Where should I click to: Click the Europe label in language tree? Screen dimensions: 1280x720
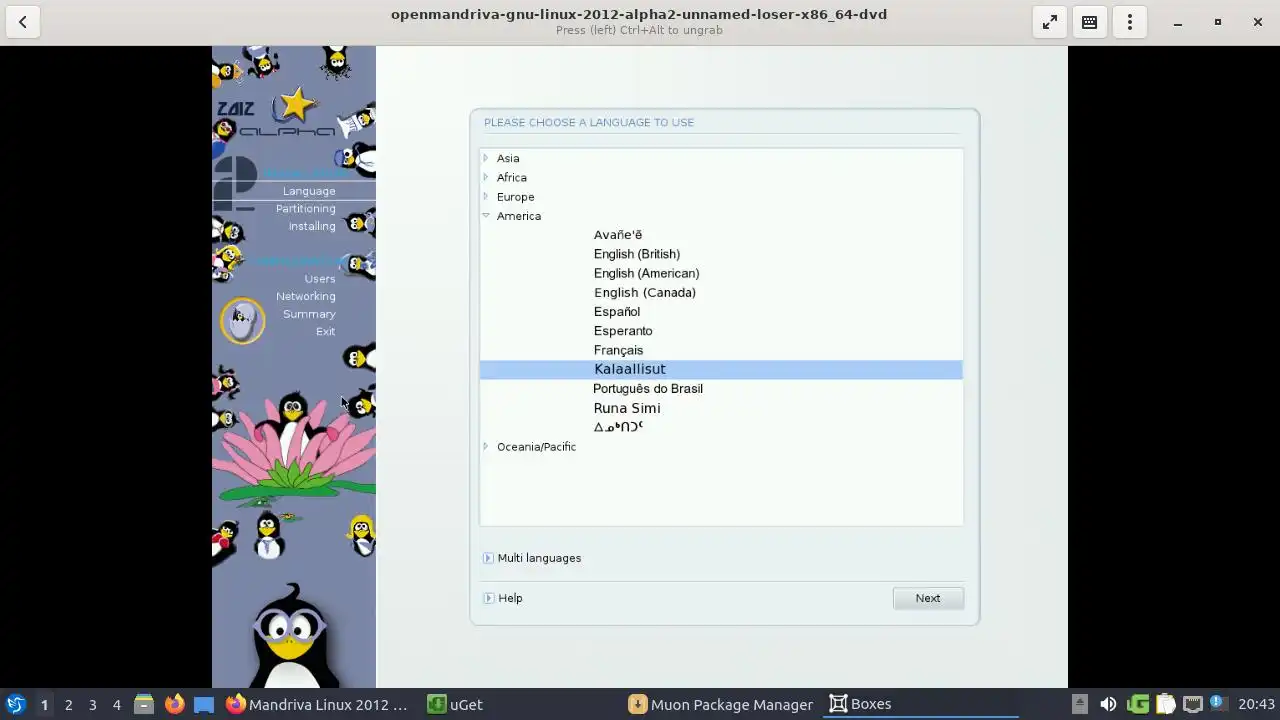[516, 197]
